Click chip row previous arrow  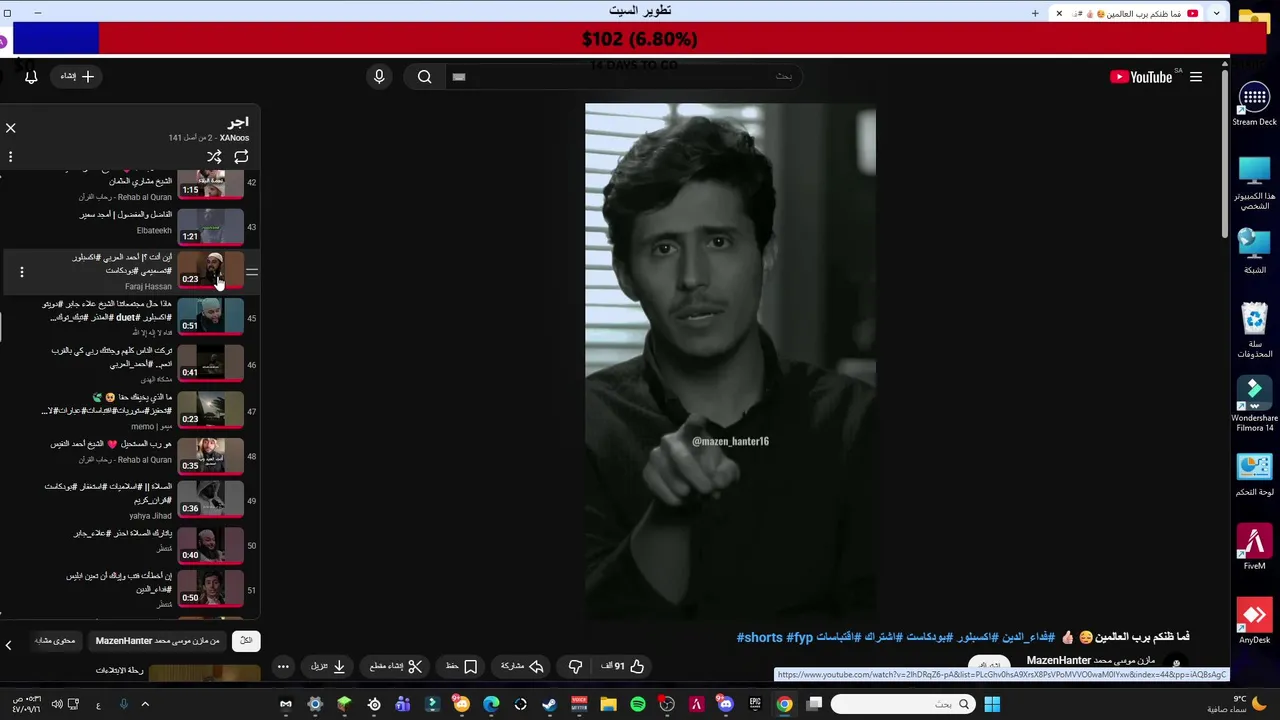pyautogui.click(x=8, y=646)
